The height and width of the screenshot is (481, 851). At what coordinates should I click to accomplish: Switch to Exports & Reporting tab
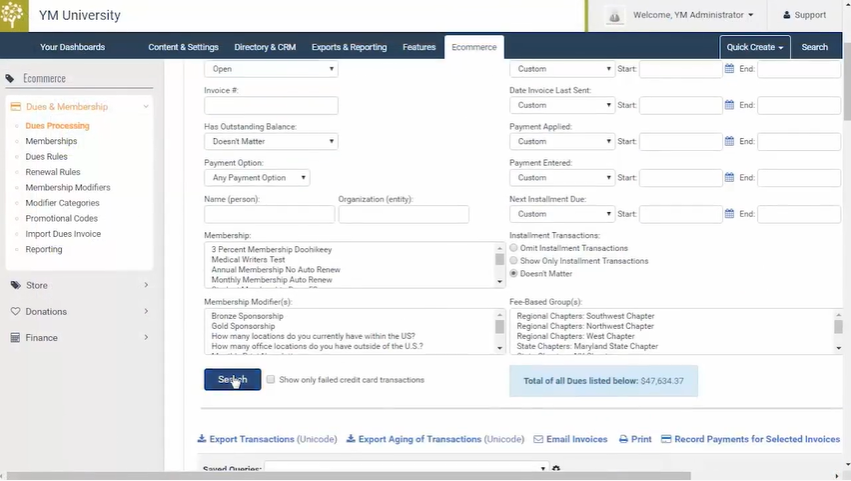349,47
